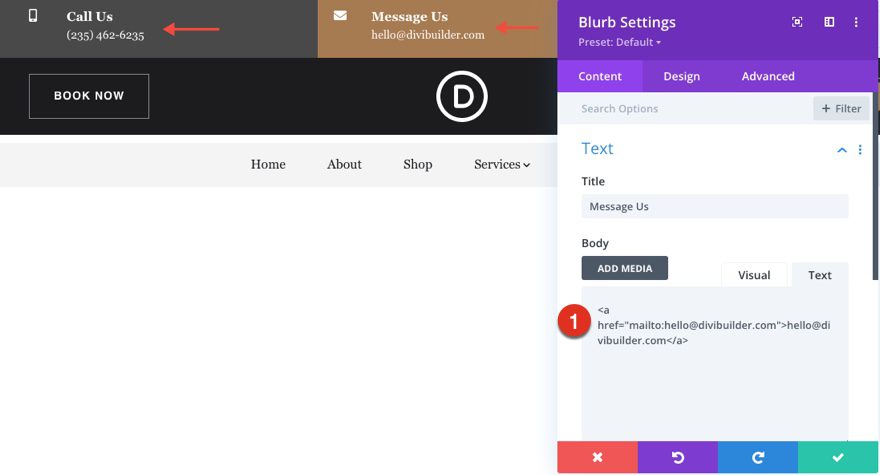This screenshot has height=475, width=880.
Task: Click inside the Body HTML text area
Action: (x=714, y=363)
